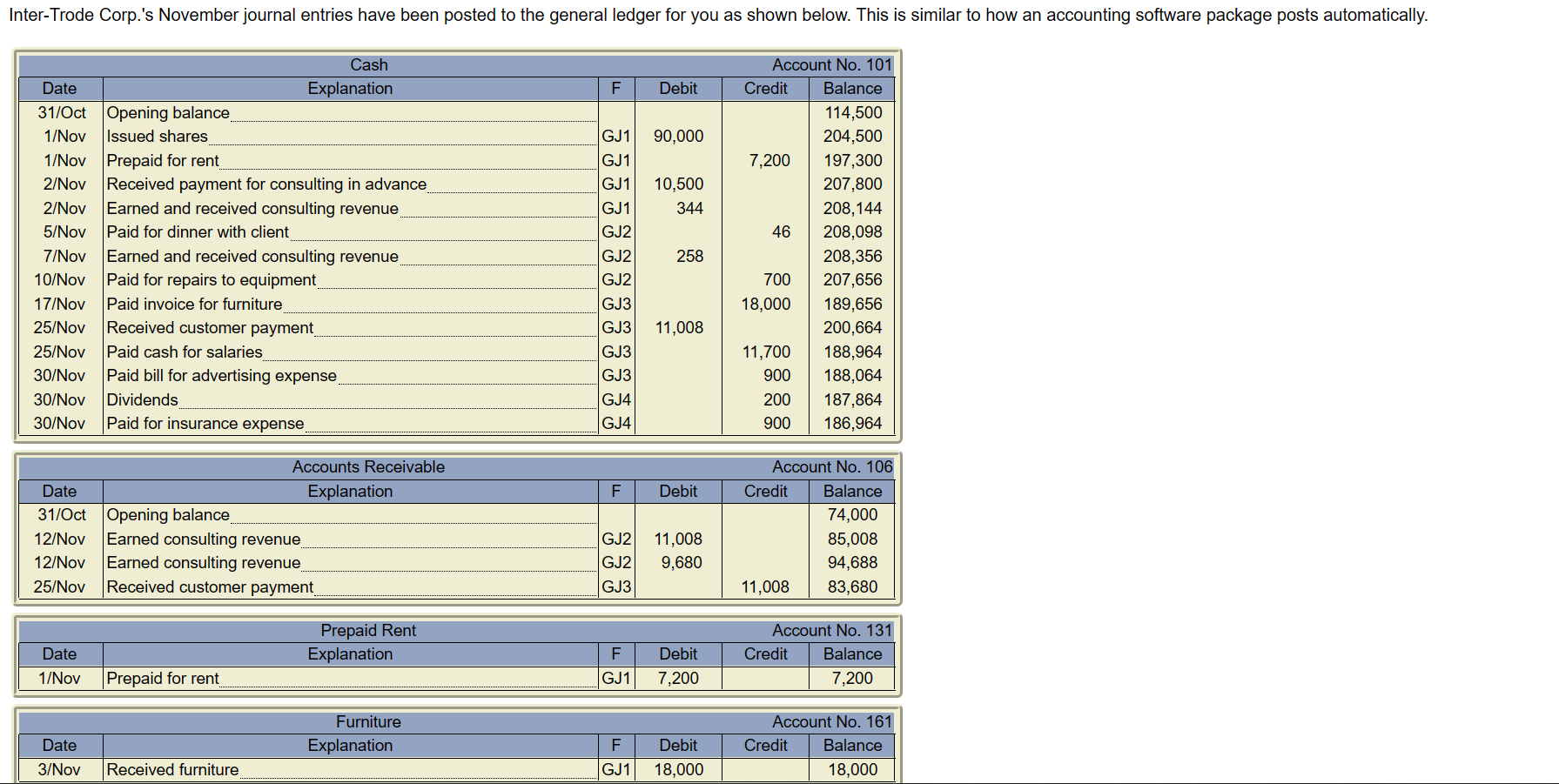
Task: Click the 'Accounts Receivable' ledger title
Action: coord(368,467)
